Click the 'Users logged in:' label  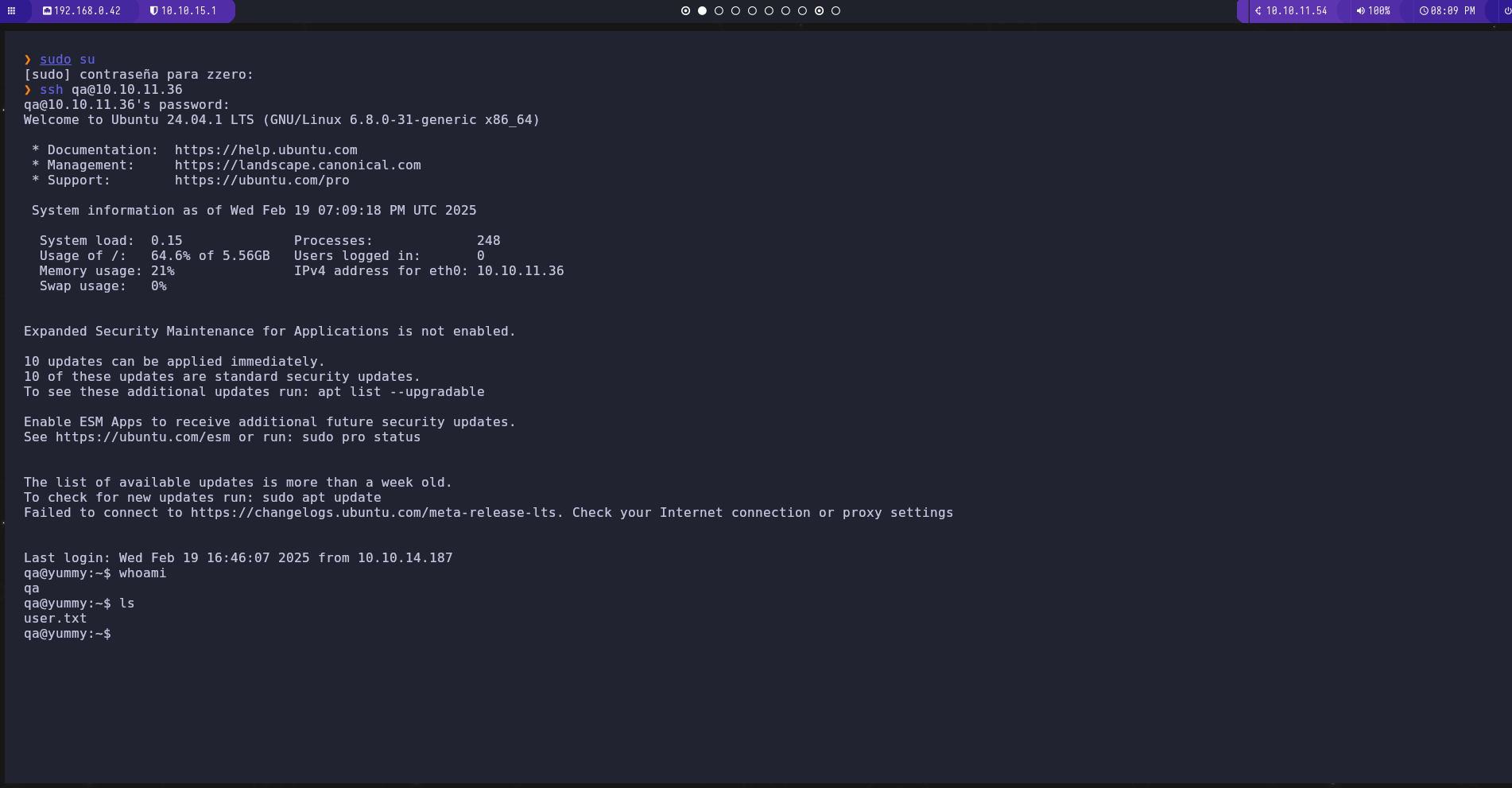click(x=358, y=256)
